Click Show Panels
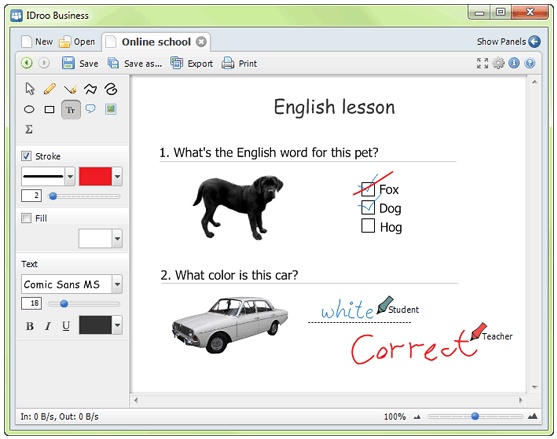The width and height of the screenshot is (557, 439). click(508, 42)
